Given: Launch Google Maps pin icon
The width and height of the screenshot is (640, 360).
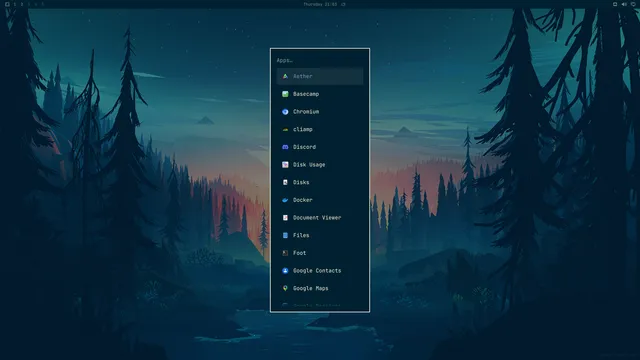Looking at the screenshot, I should click(285, 288).
